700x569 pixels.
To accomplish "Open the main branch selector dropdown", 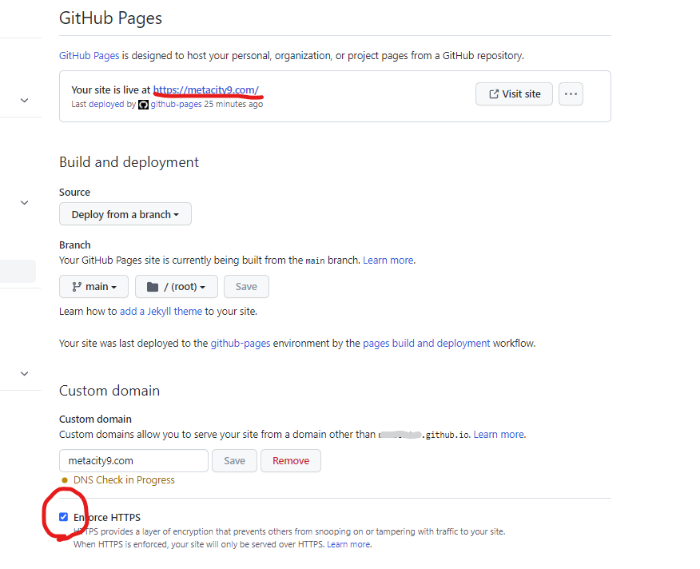I will 94,286.
